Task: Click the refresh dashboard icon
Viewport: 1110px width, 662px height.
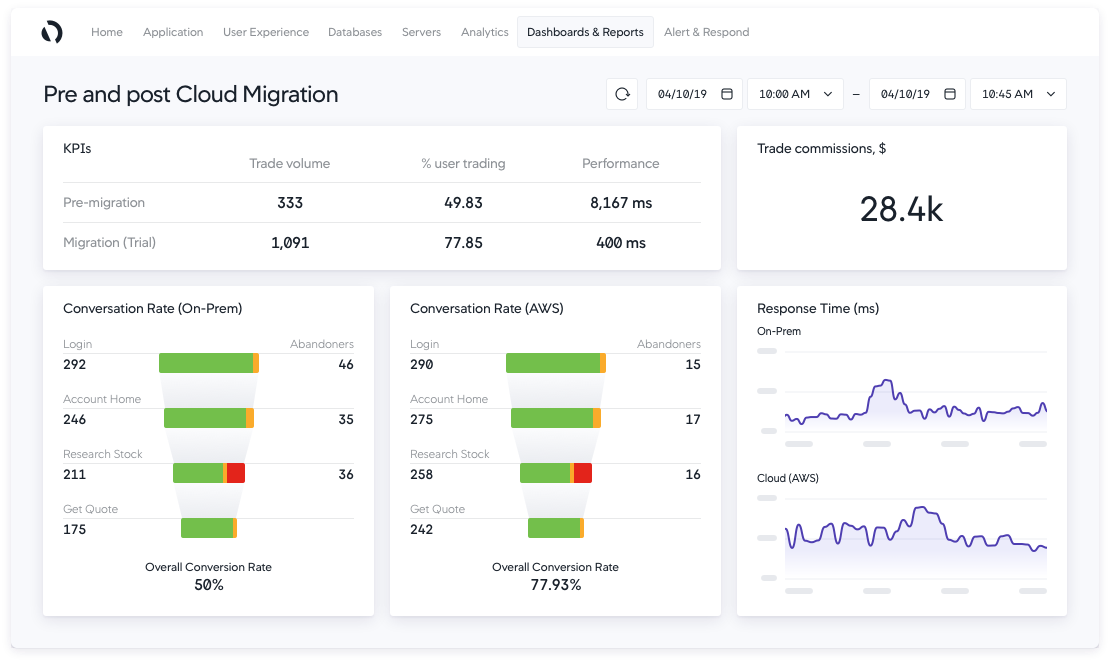Action: [x=622, y=94]
